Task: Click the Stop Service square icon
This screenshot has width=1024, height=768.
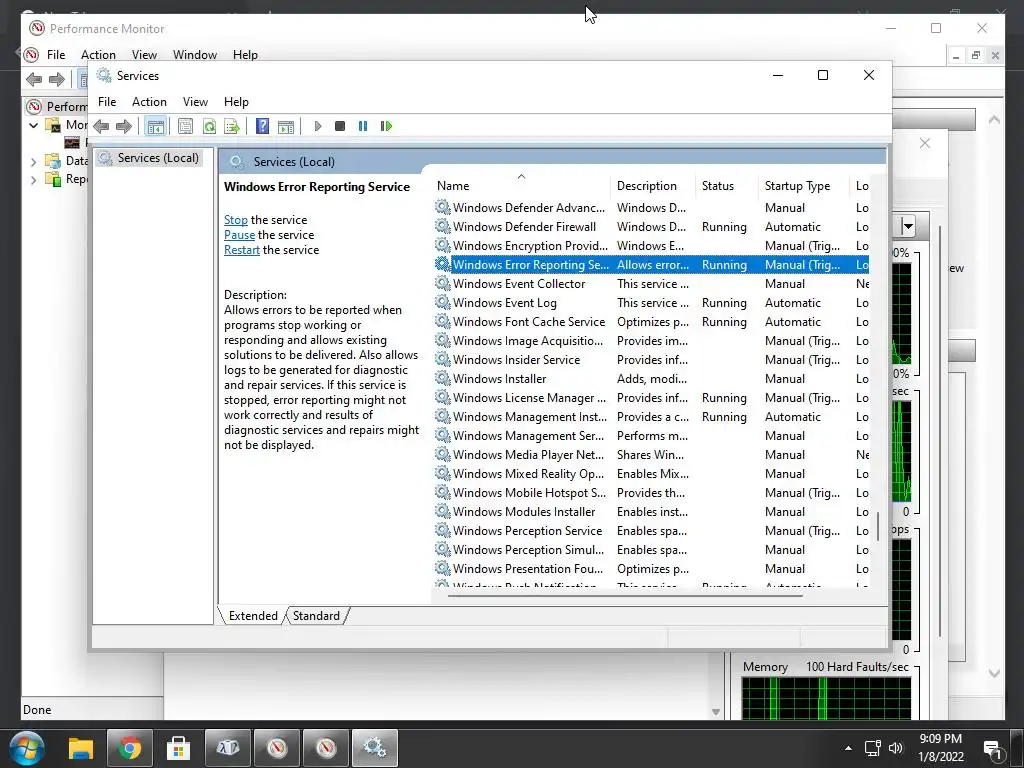Action: (x=340, y=126)
